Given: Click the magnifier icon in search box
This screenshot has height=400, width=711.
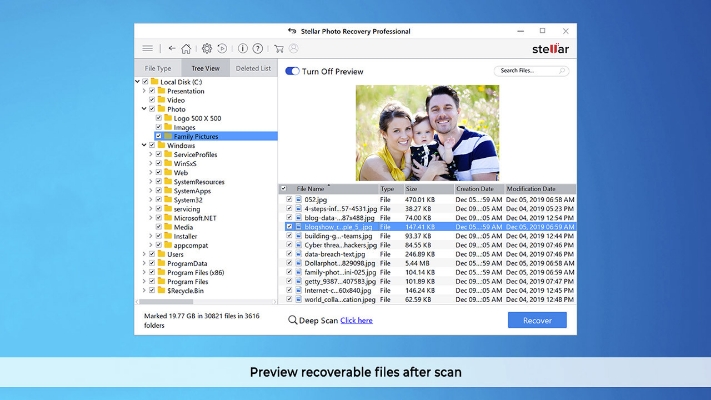Looking at the screenshot, I should (x=562, y=71).
